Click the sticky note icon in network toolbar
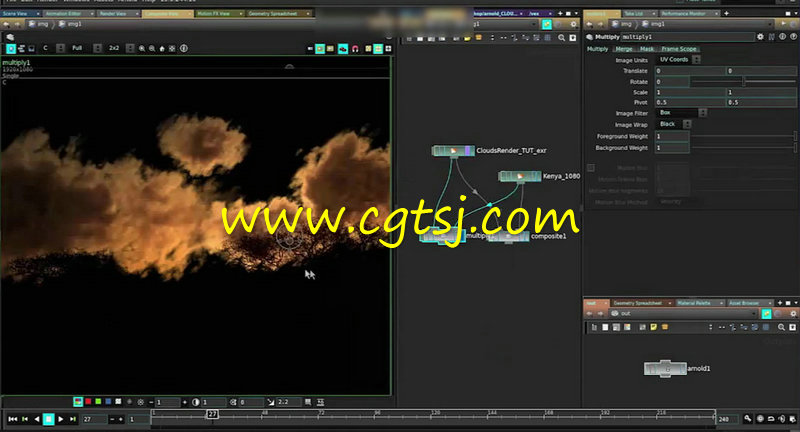This screenshot has width=800, height=432. pos(467,38)
